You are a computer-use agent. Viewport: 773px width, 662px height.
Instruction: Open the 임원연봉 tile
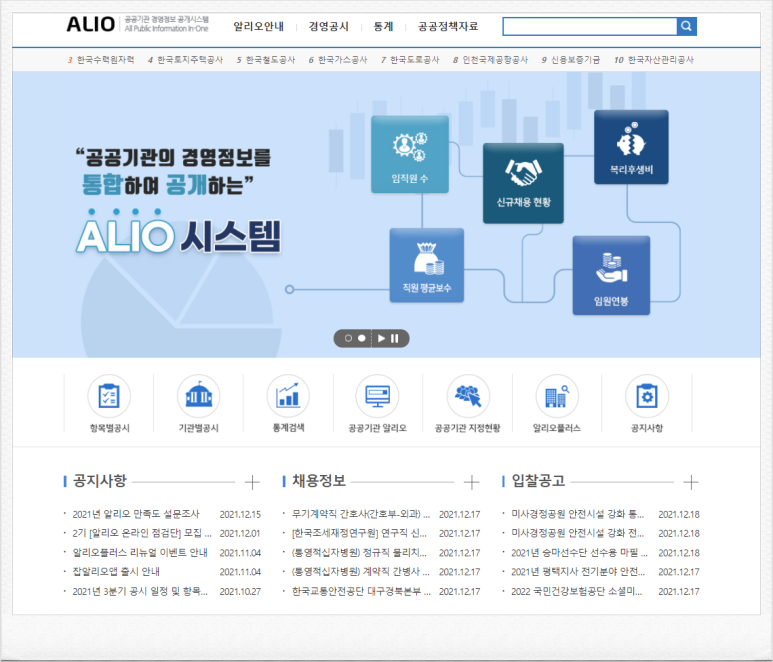click(x=611, y=275)
